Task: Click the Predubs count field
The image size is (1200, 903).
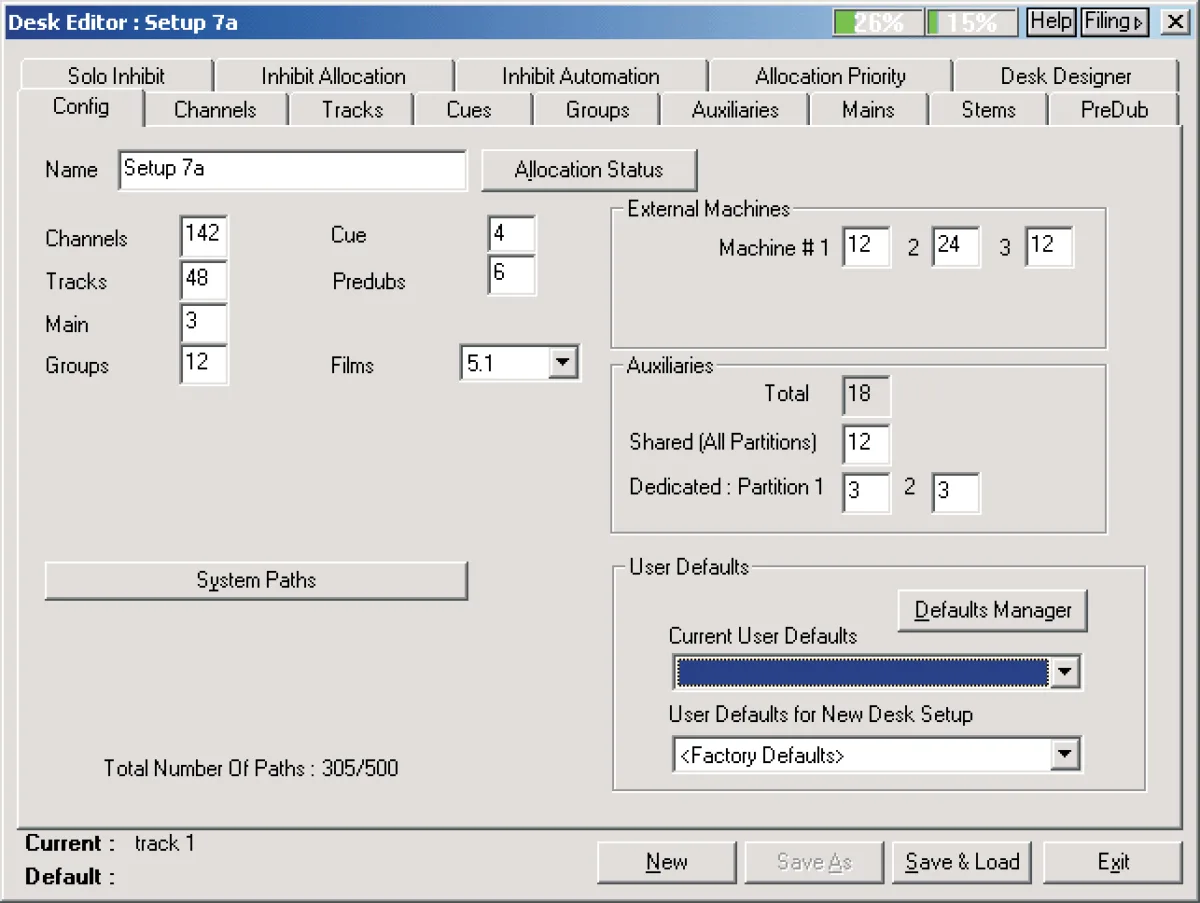Action: click(x=512, y=275)
